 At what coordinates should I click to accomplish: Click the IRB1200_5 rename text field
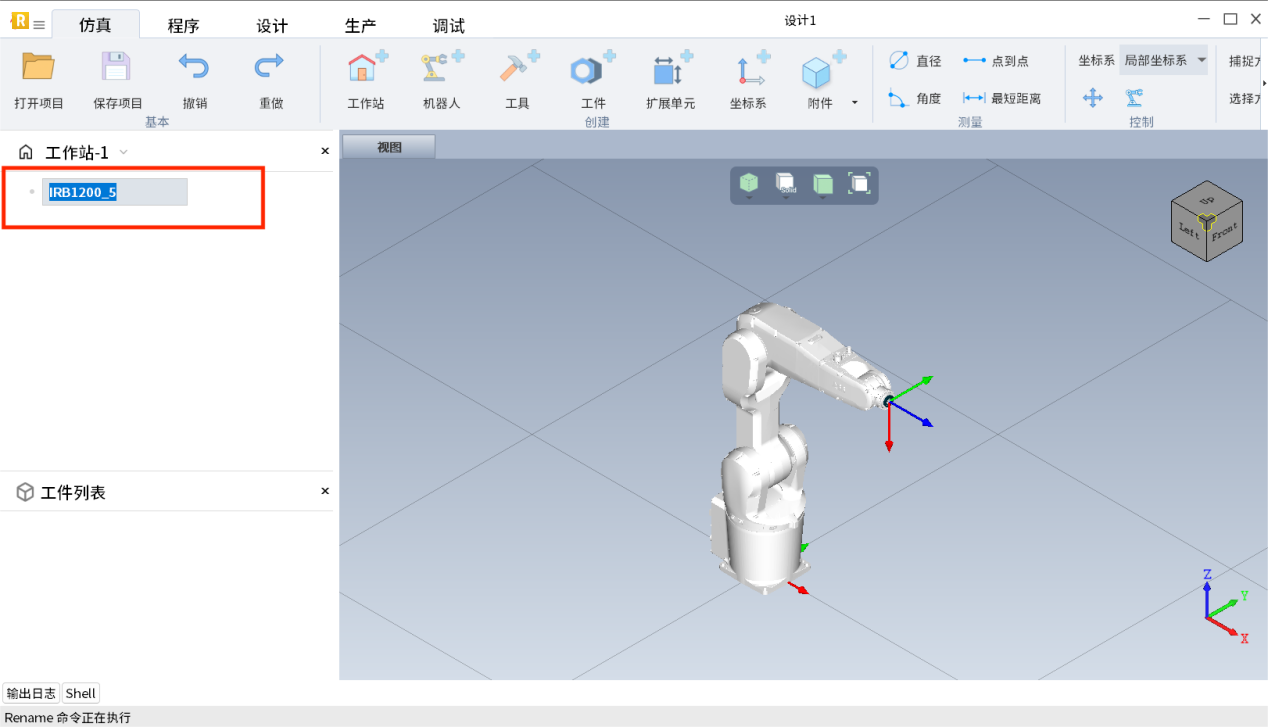coord(114,192)
